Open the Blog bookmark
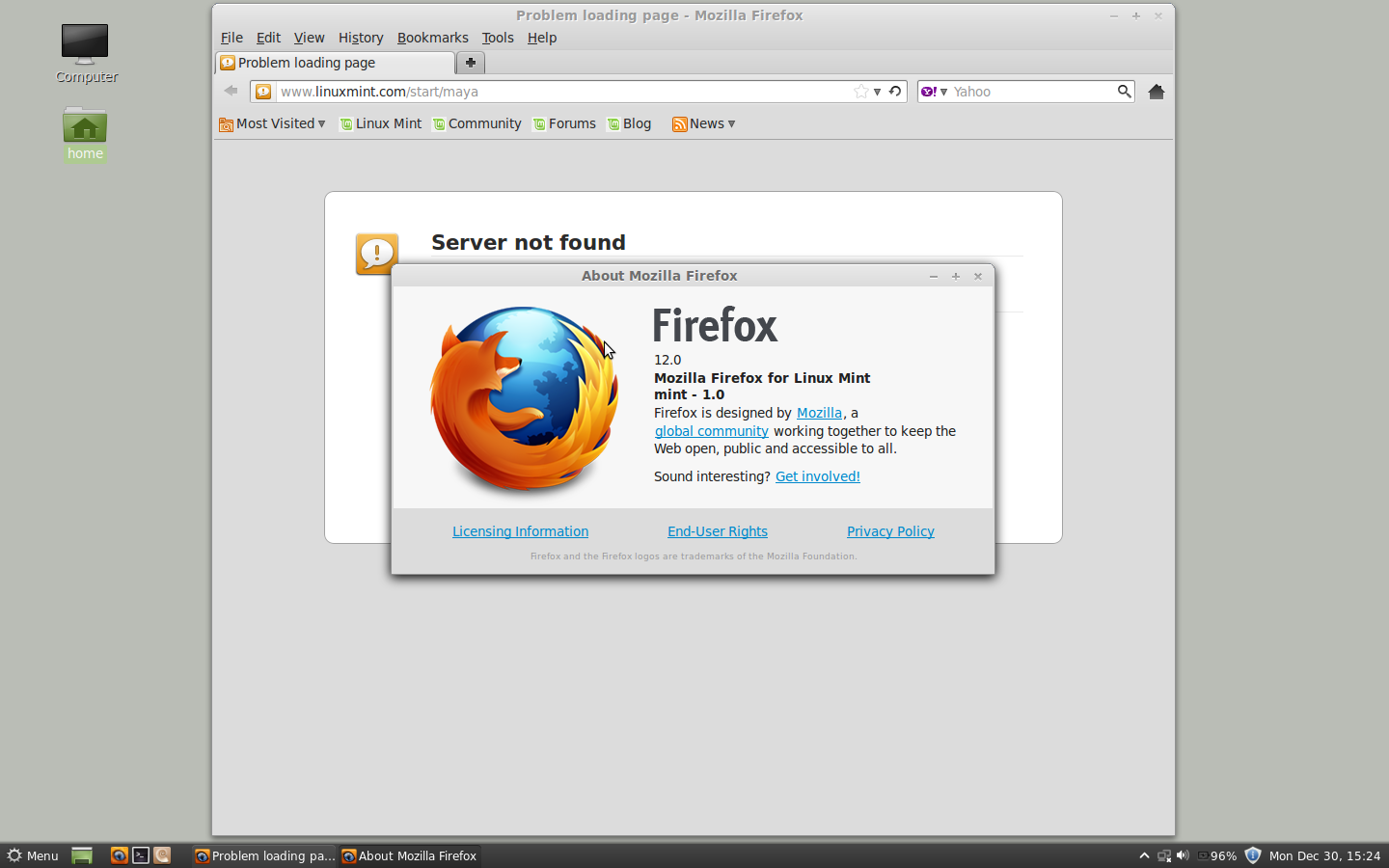The image size is (1389, 868). click(x=630, y=123)
